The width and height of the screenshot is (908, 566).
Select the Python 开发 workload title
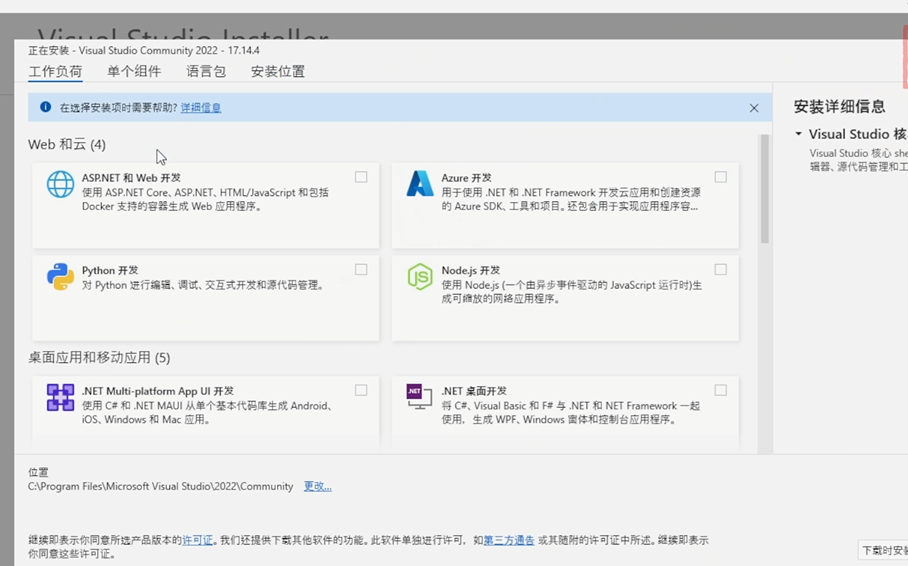110,270
